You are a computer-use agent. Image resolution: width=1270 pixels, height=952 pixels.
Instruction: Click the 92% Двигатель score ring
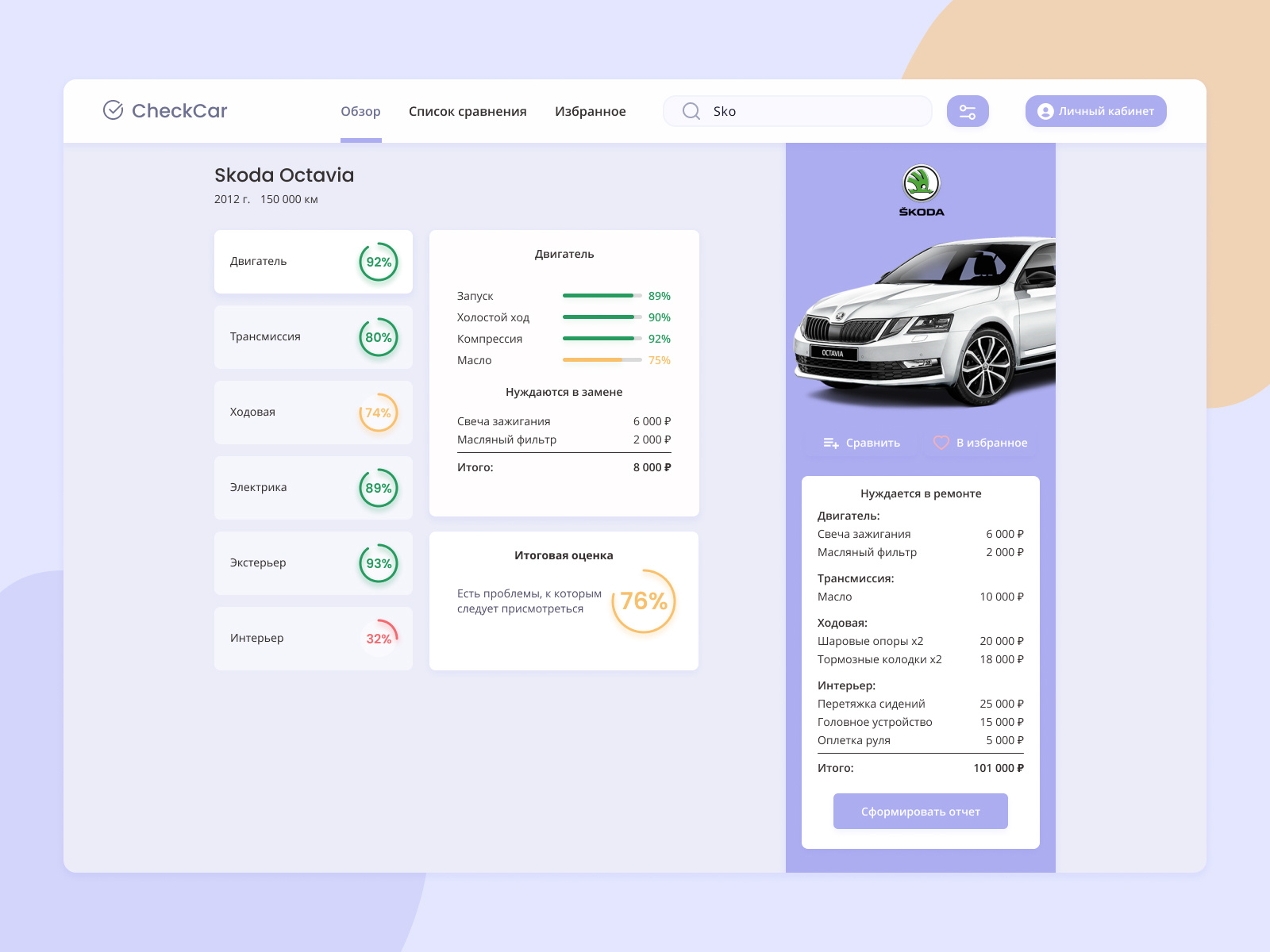pos(379,262)
